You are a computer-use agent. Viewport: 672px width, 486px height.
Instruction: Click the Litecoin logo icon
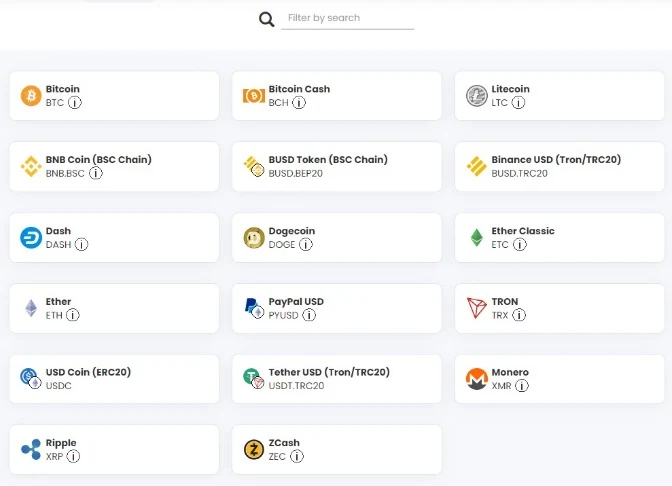pos(477,96)
